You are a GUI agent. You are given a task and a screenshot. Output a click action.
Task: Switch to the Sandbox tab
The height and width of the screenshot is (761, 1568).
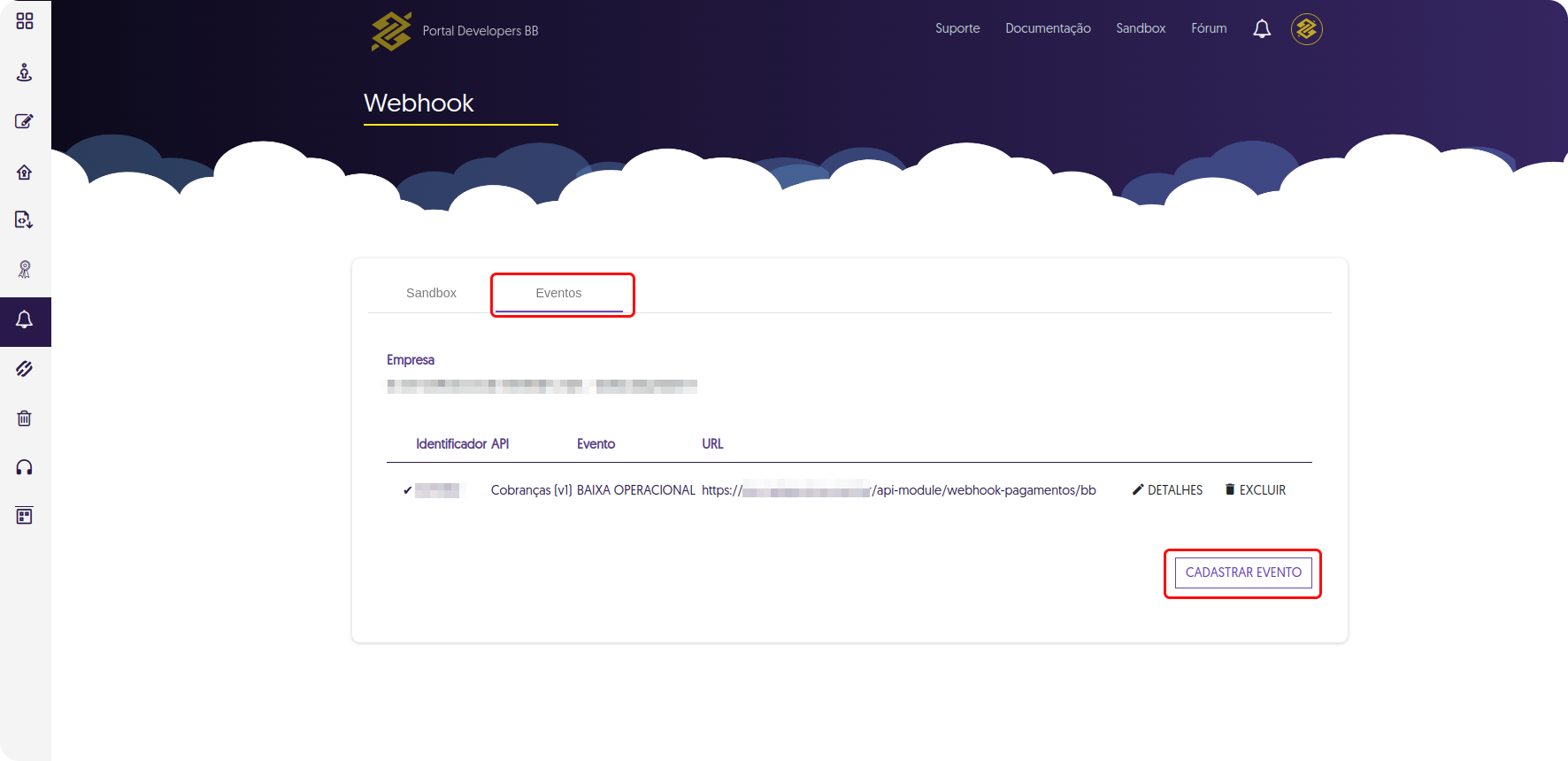(x=431, y=293)
